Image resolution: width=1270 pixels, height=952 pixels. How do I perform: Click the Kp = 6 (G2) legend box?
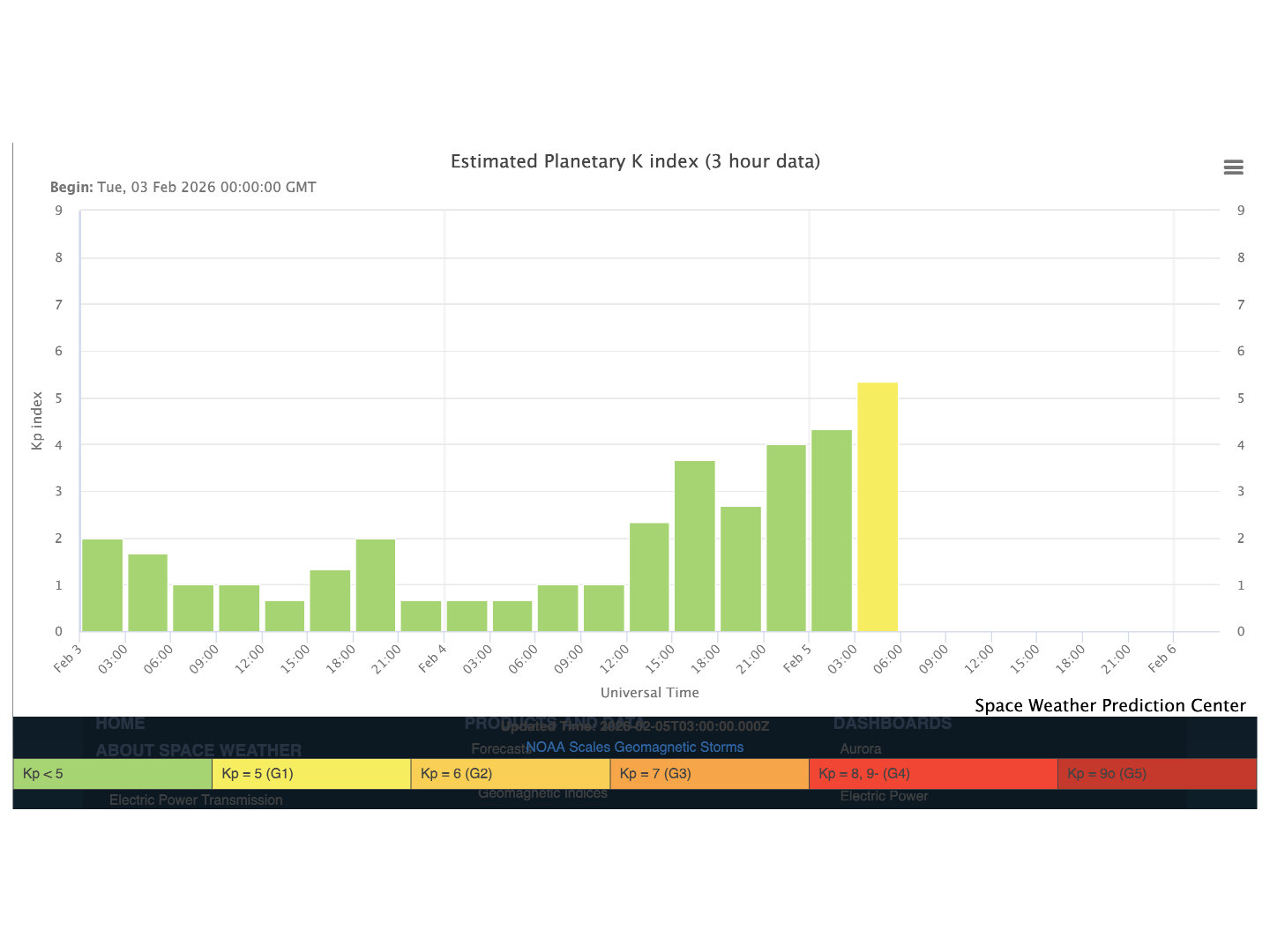click(x=510, y=774)
